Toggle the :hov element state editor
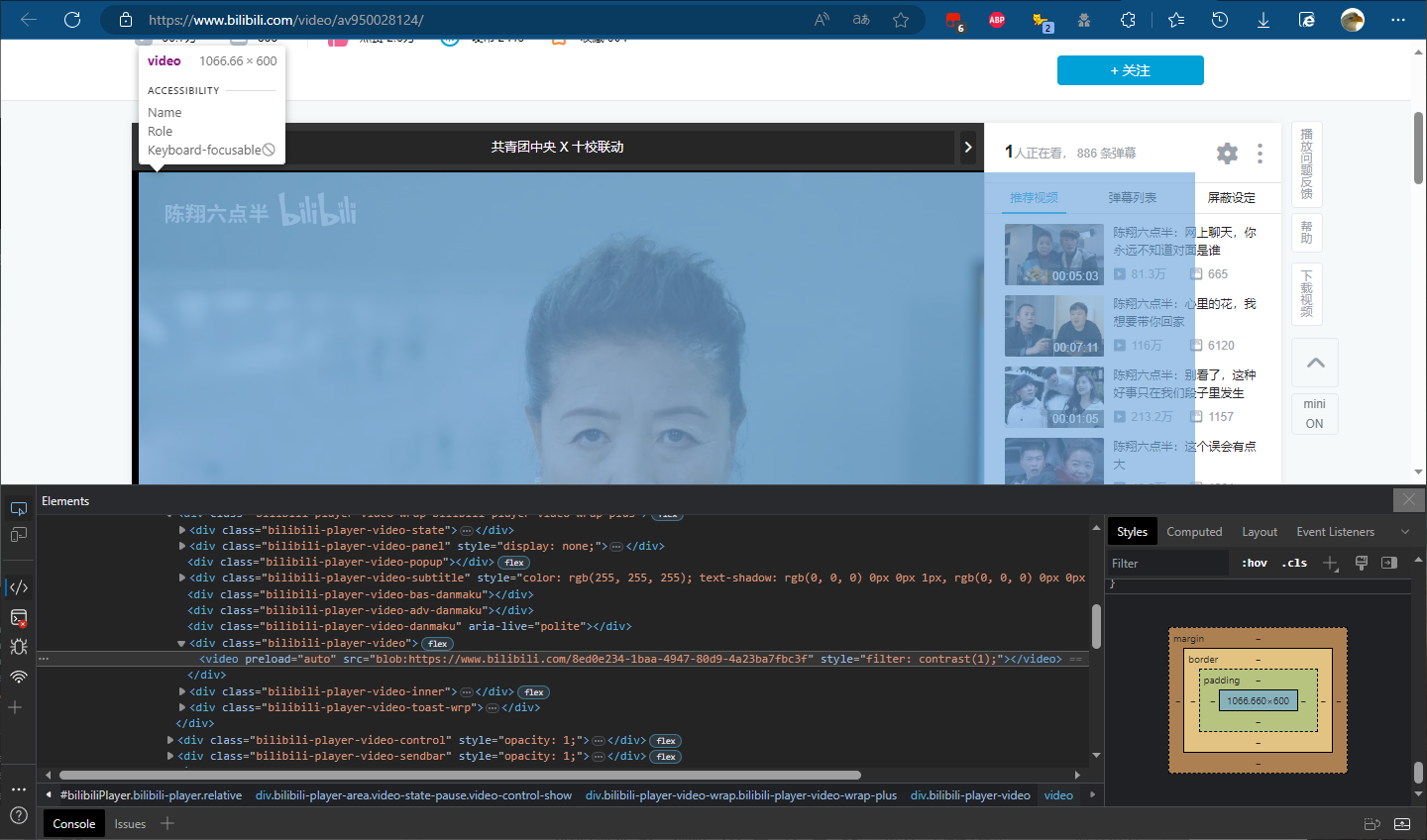Viewport: 1427px width, 840px height. 1253,562
